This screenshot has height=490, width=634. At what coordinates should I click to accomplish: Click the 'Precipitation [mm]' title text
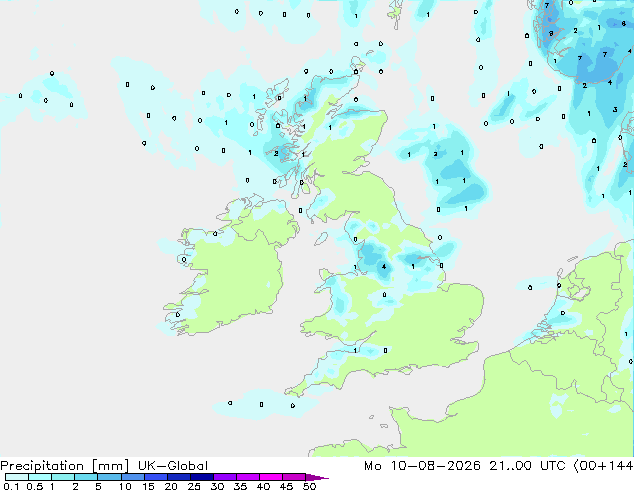point(64,466)
